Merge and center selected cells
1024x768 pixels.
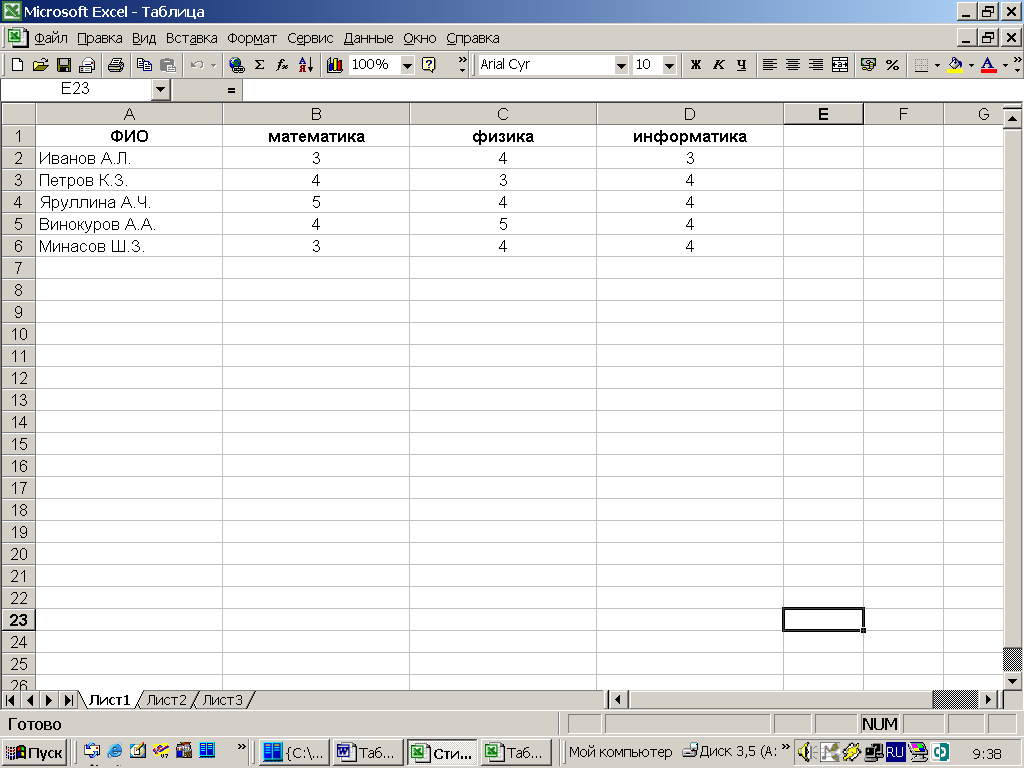point(840,65)
